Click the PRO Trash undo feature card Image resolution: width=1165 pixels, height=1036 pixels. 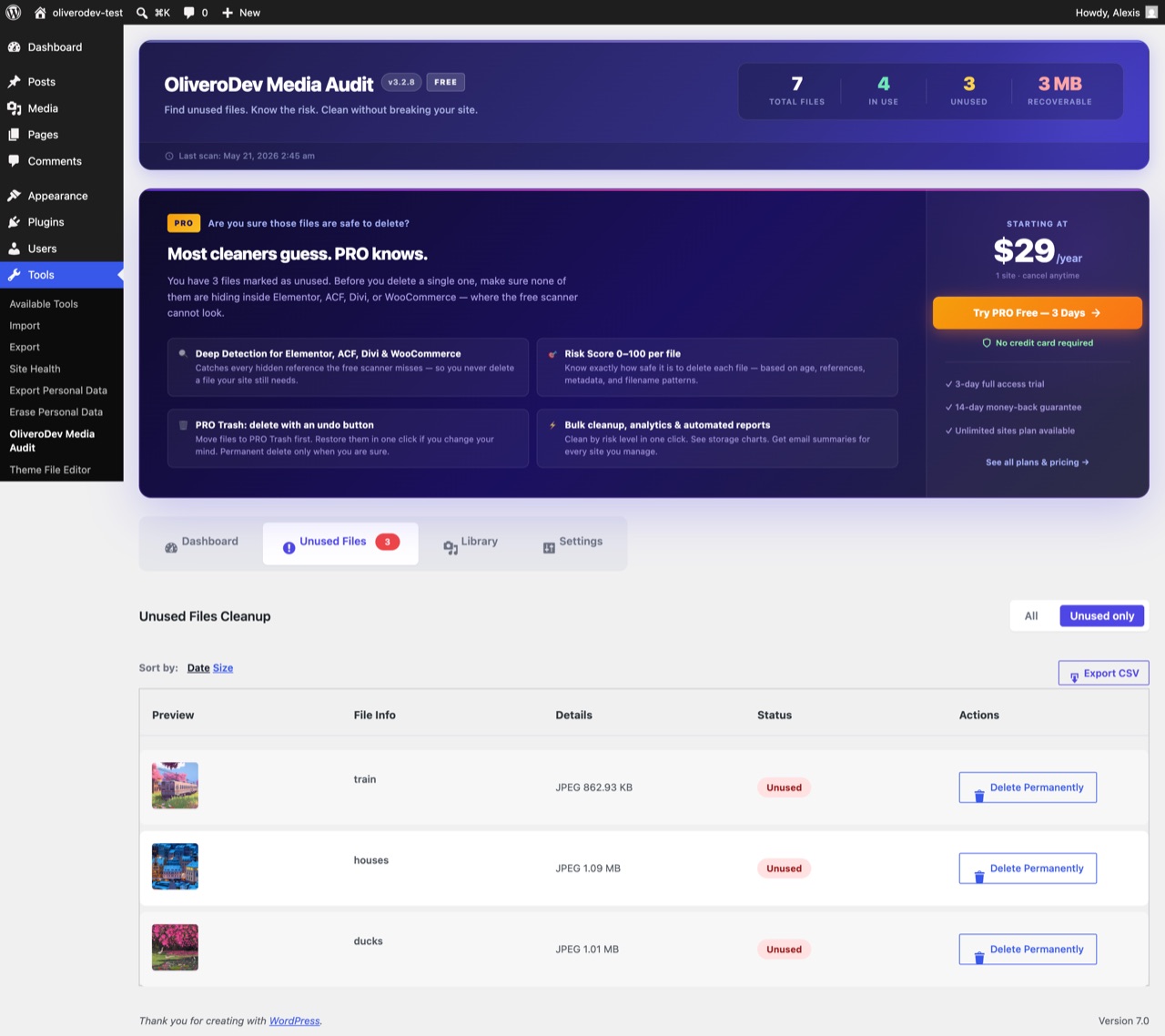348,438
